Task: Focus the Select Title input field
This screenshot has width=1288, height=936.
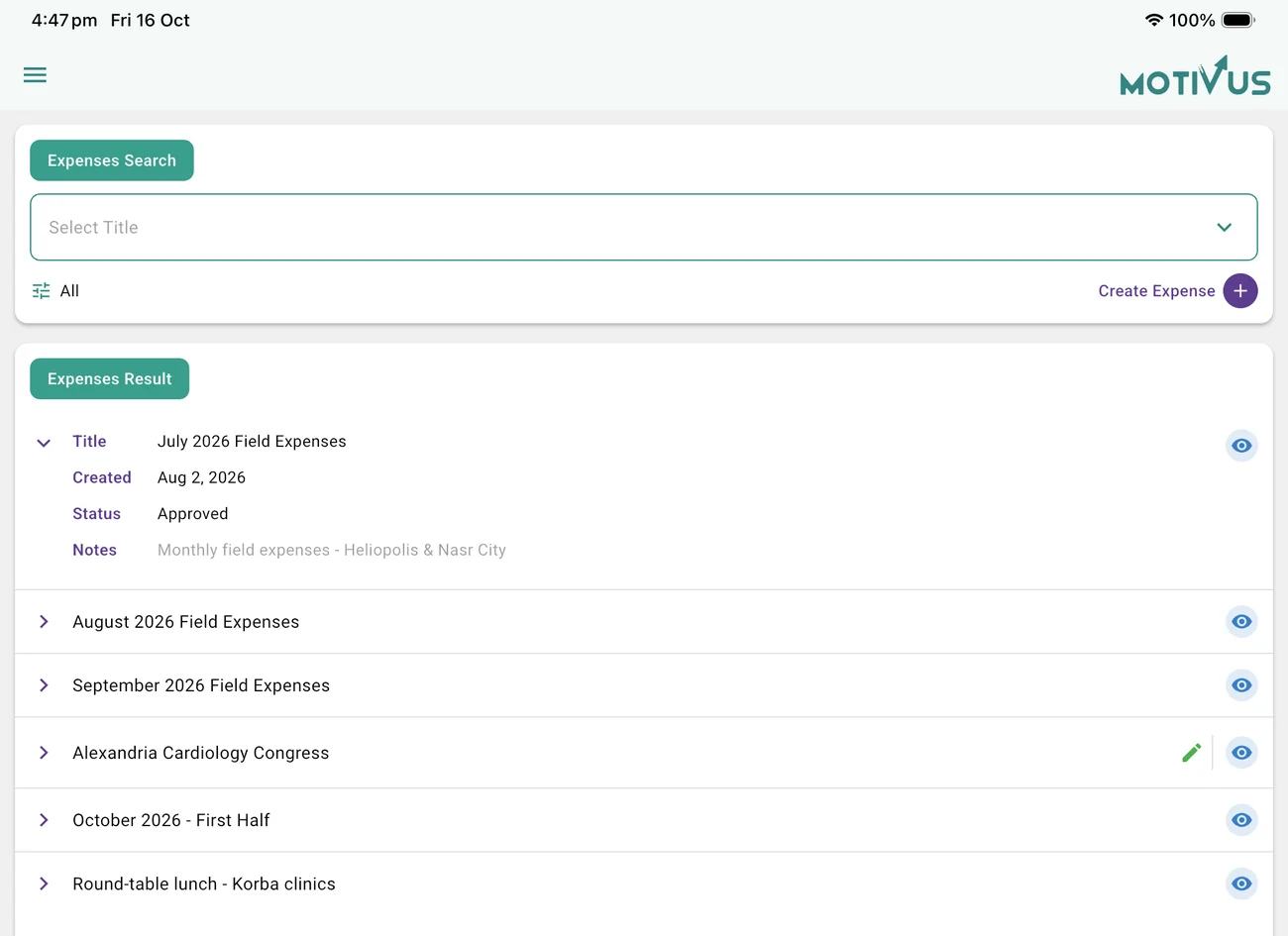Action: coord(644,228)
